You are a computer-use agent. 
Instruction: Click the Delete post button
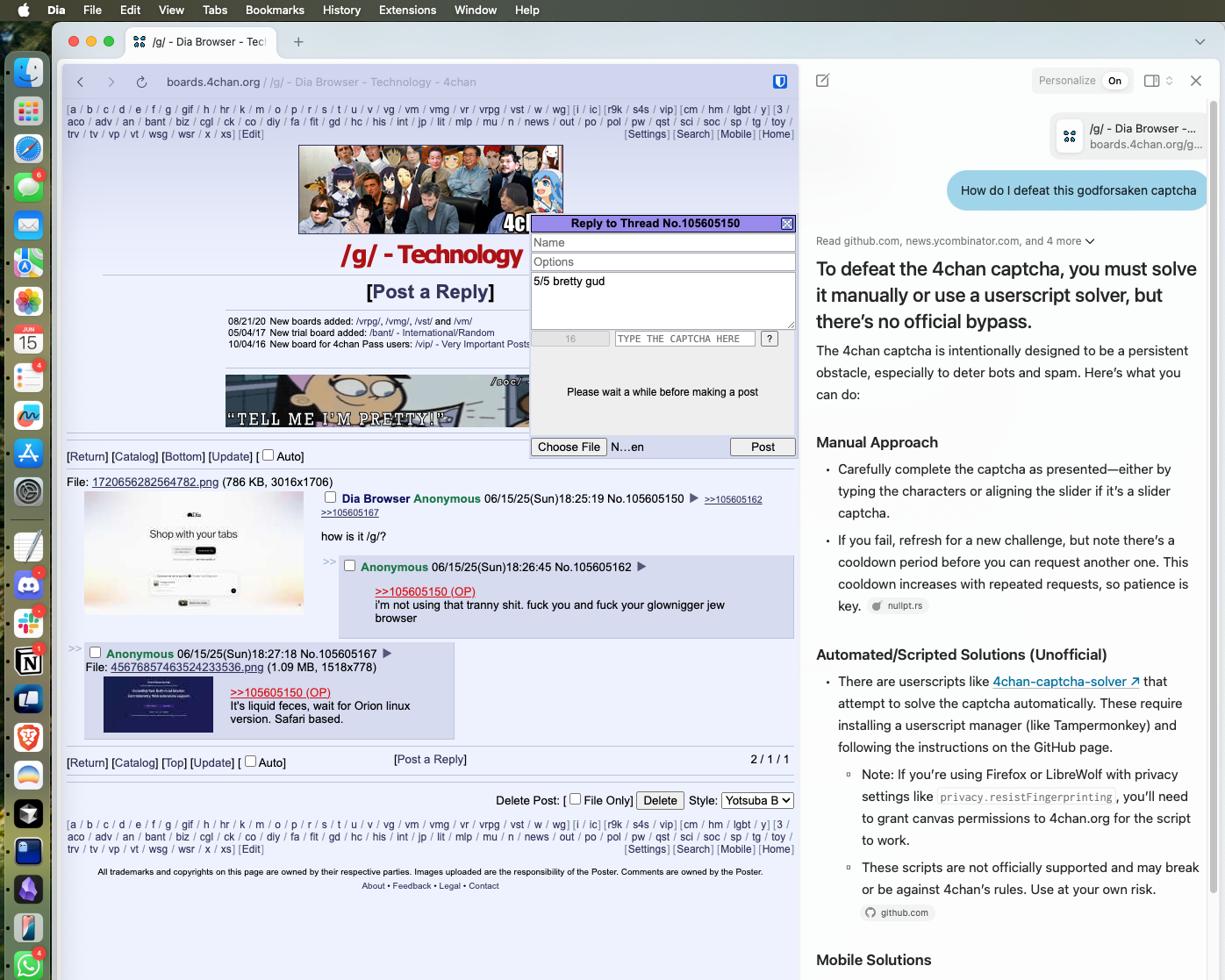point(660,800)
